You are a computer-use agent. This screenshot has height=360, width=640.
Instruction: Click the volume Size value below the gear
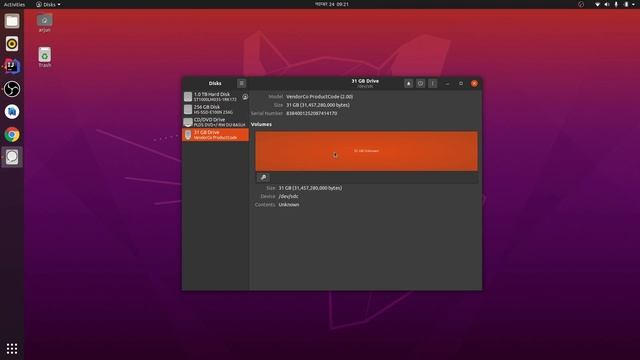tap(310, 188)
